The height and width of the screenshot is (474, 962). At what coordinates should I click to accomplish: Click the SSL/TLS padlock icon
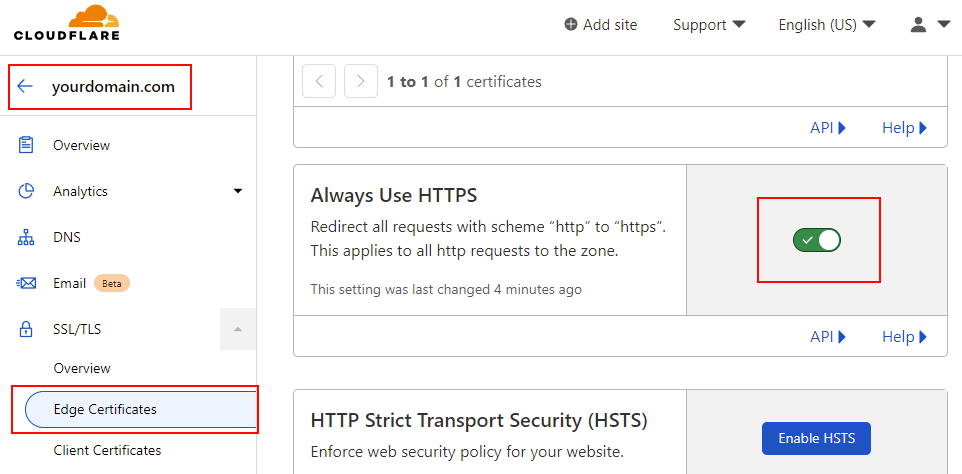(27, 329)
